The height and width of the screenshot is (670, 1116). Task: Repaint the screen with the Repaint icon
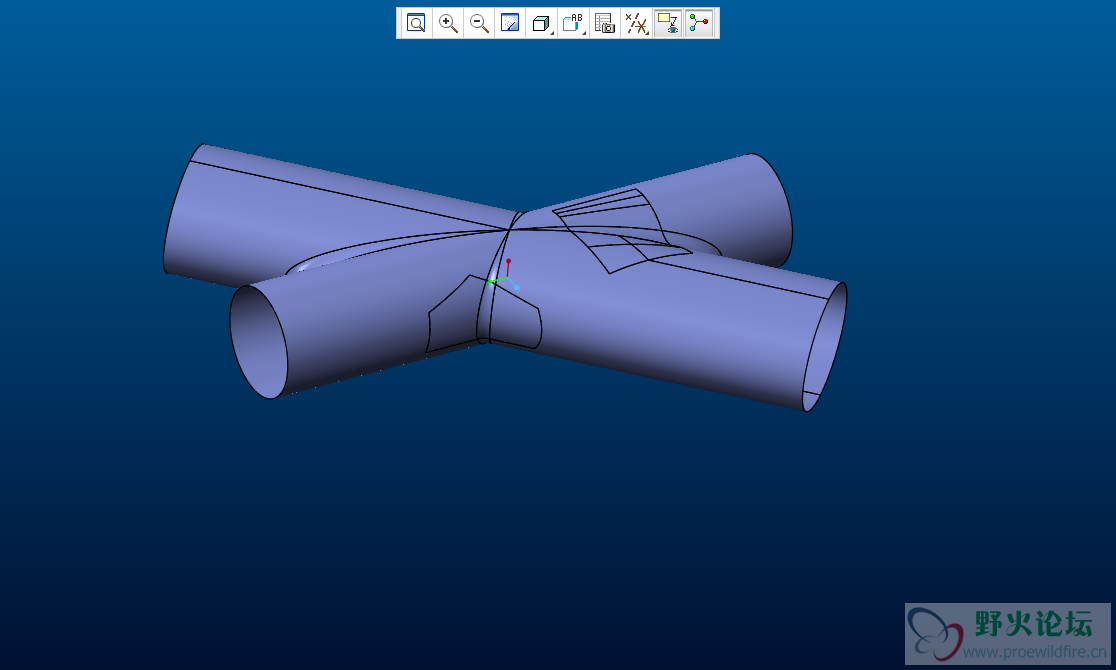pos(510,23)
